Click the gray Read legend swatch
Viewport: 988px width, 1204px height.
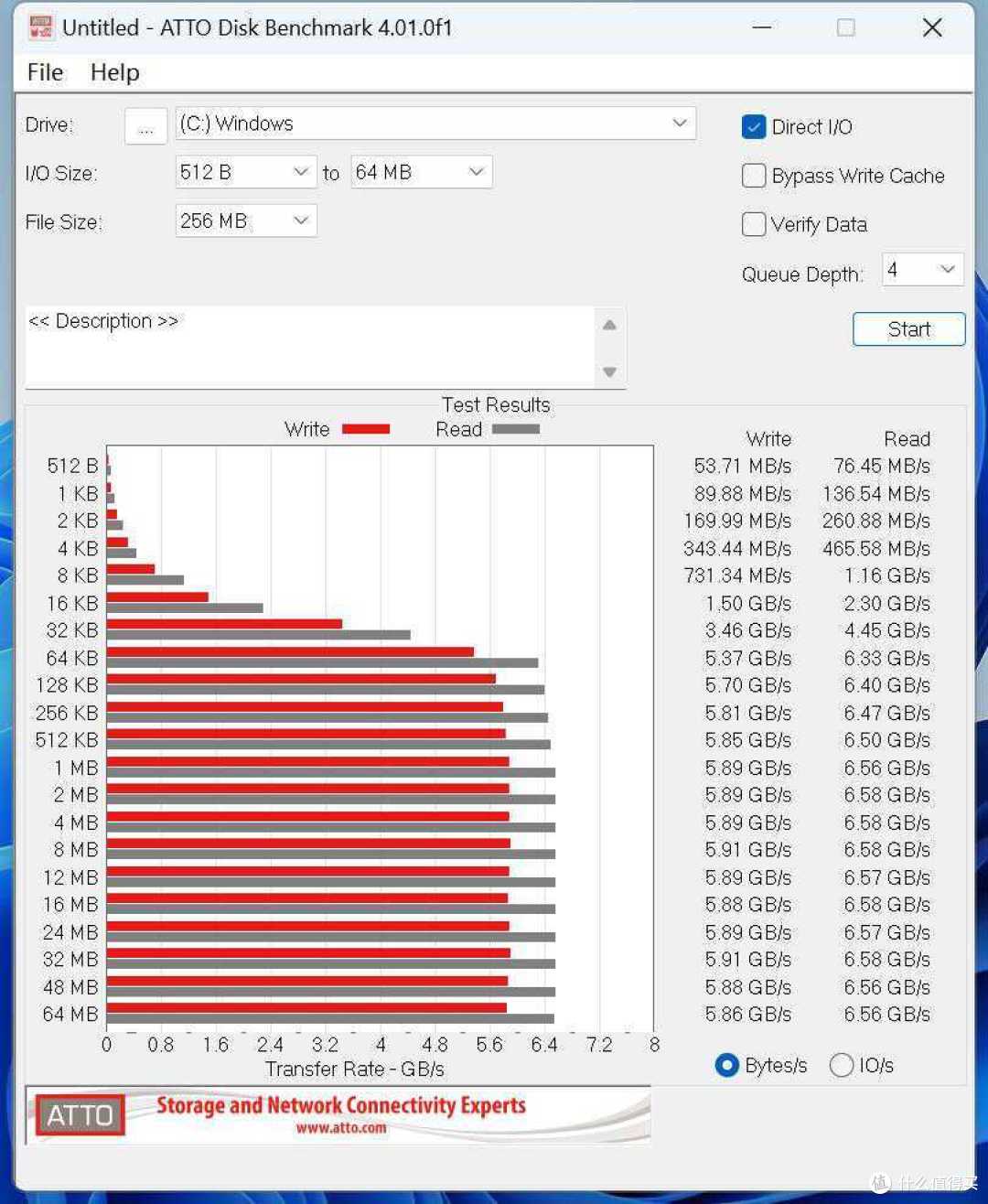coord(516,429)
